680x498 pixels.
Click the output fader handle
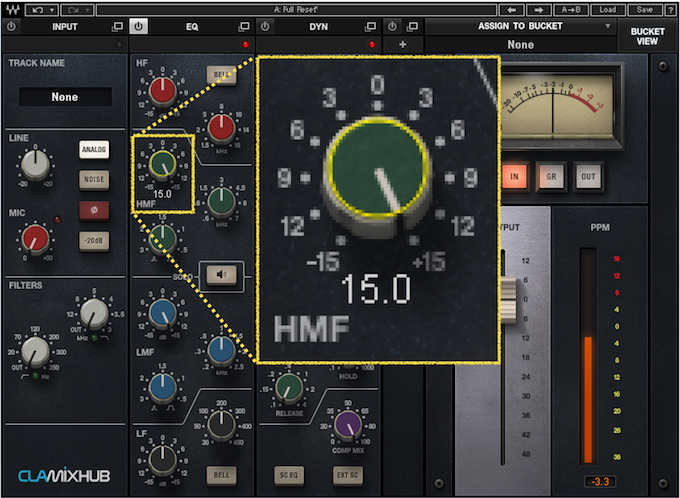point(508,299)
